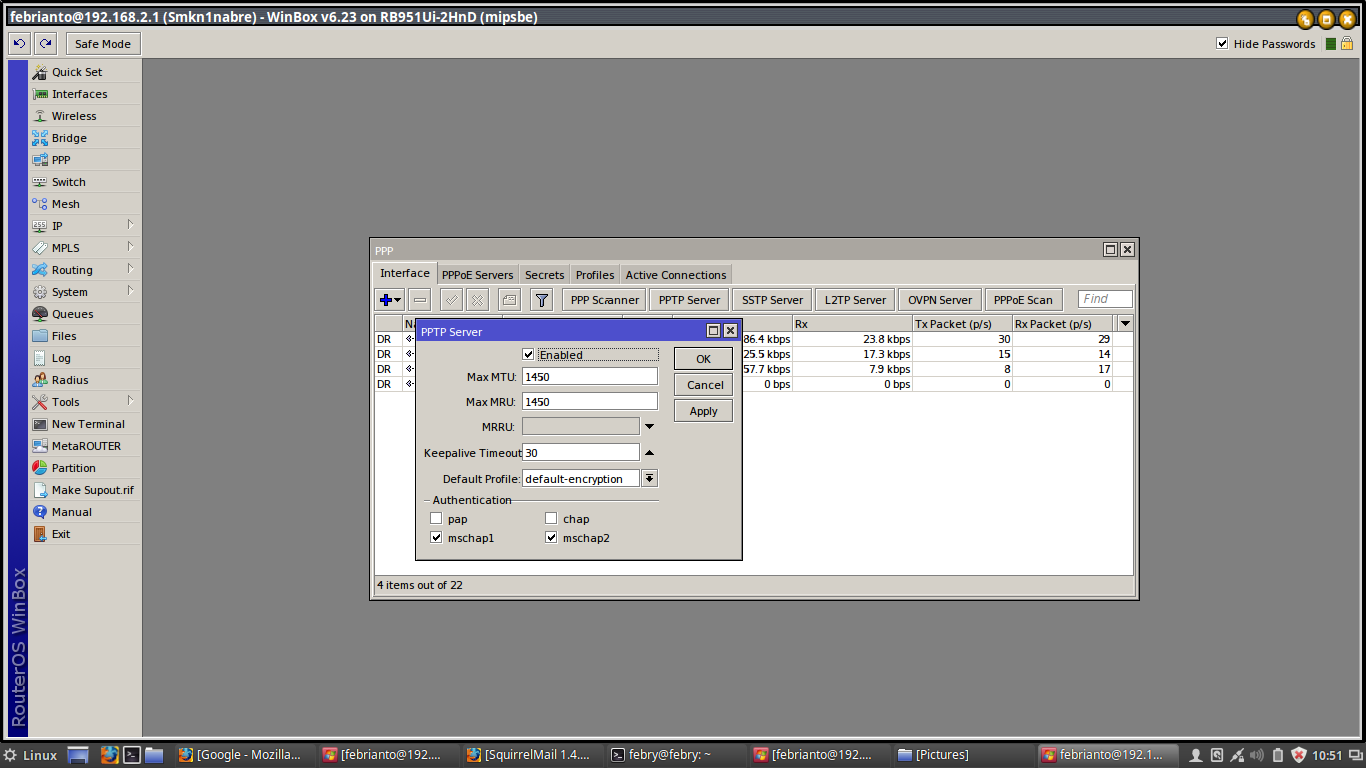The image size is (1366, 768).
Task: Open the Log window
Action: (84, 358)
